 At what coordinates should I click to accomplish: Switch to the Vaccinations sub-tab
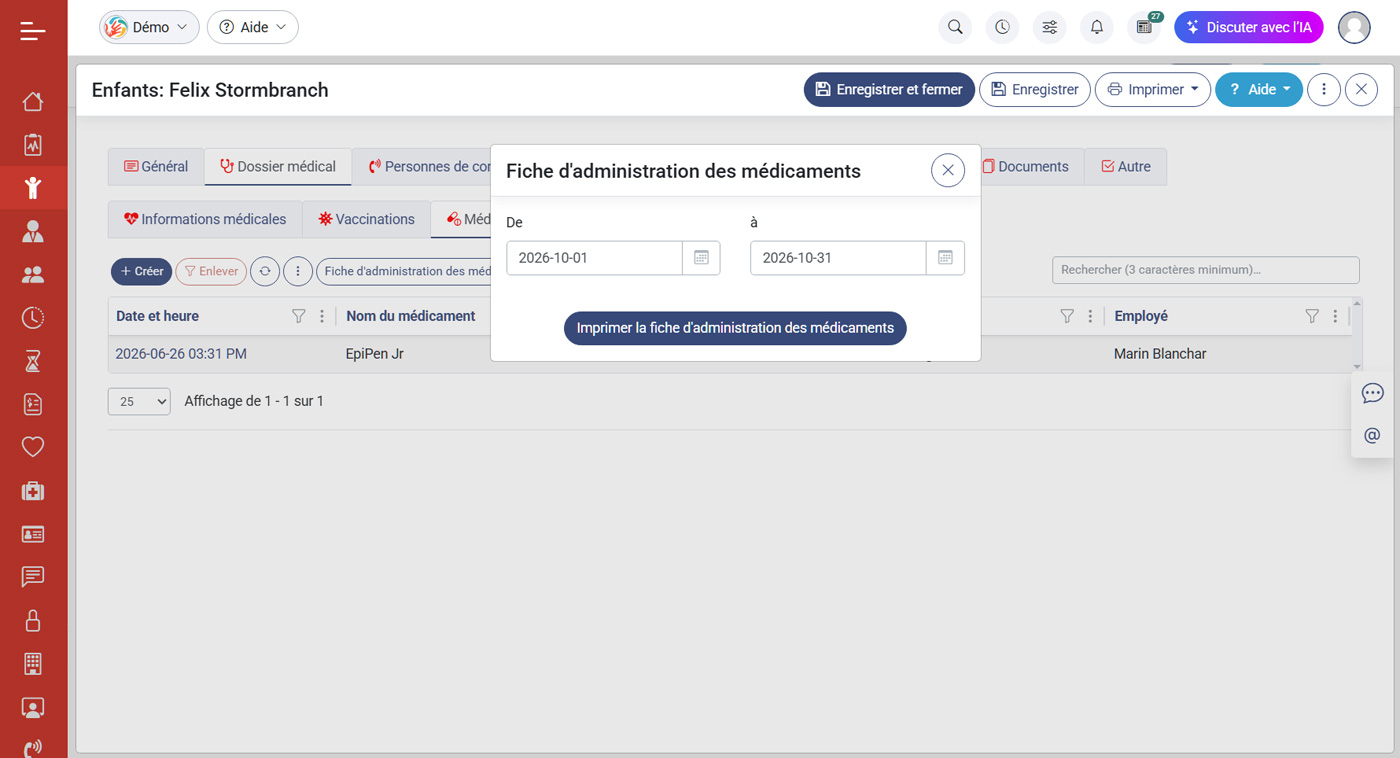pos(366,219)
